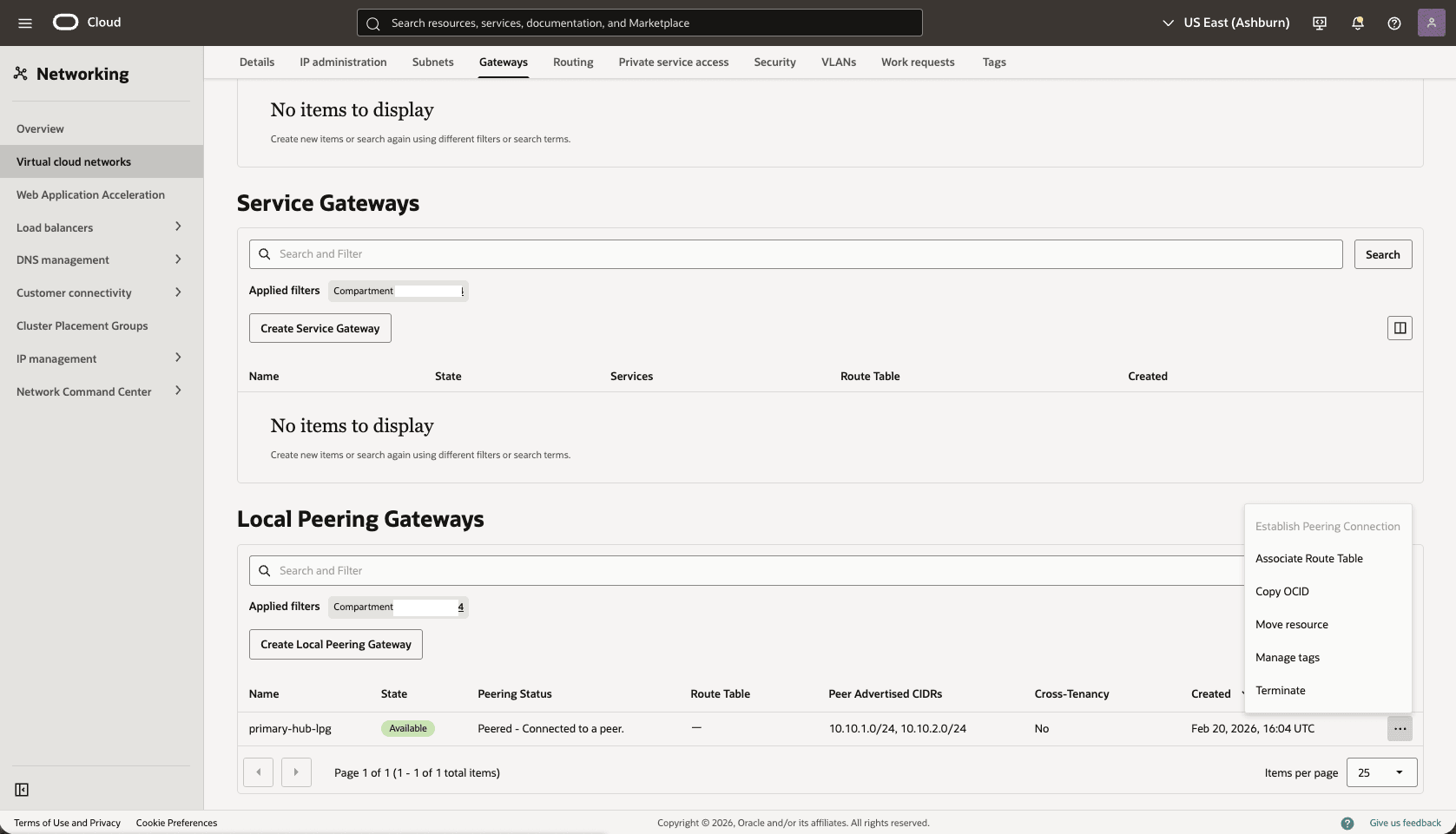Open the help question mark icon
The width and height of the screenshot is (1456, 834).
click(x=1395, y=23)
